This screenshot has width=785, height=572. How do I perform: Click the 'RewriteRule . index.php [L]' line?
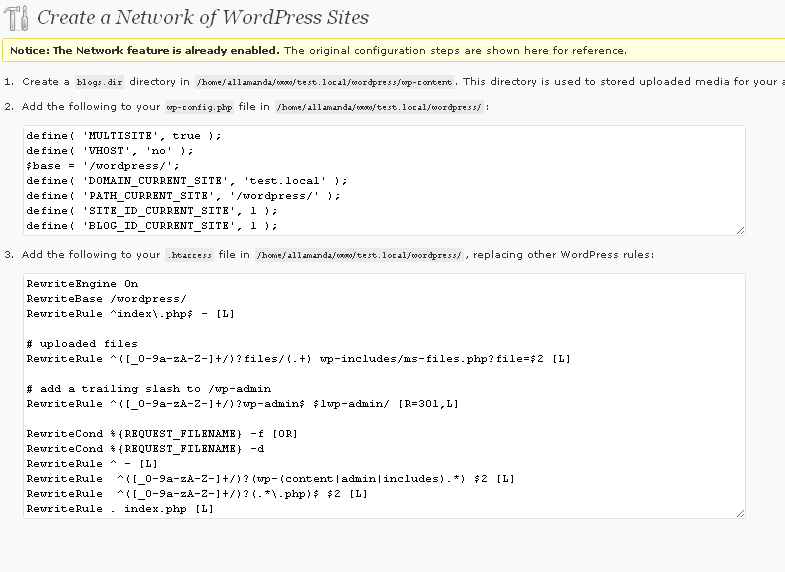click(120, 509)
